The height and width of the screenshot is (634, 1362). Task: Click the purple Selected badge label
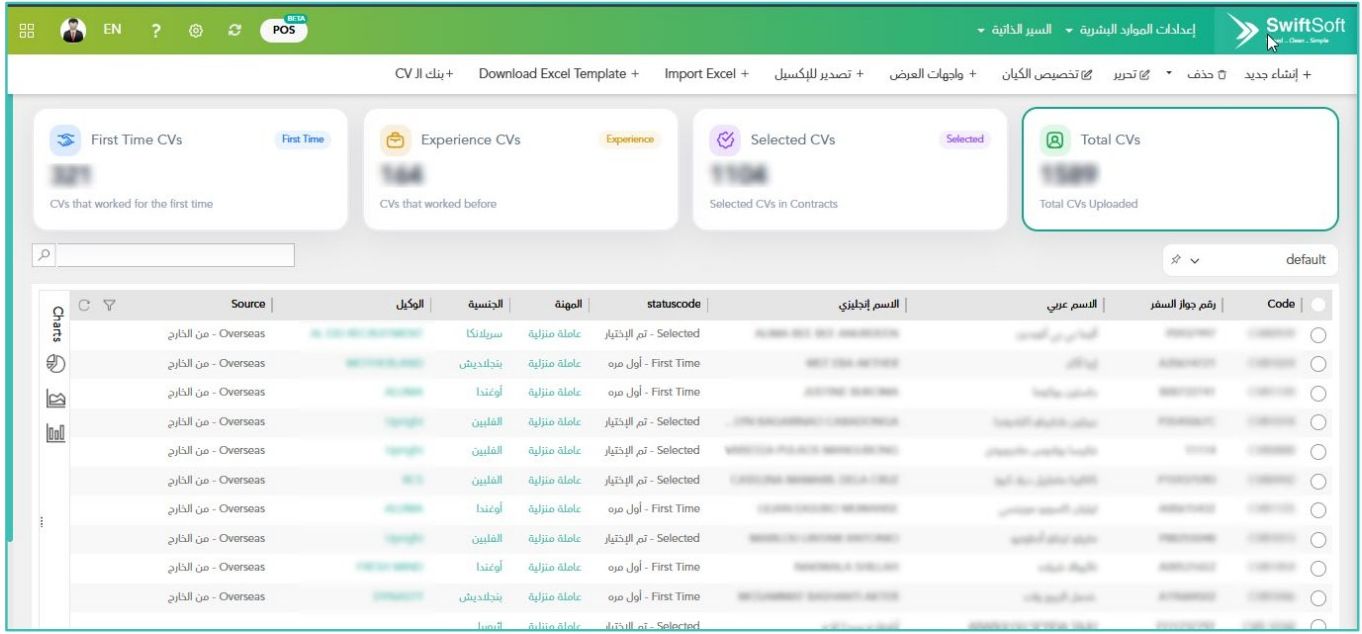pos(964,139)
